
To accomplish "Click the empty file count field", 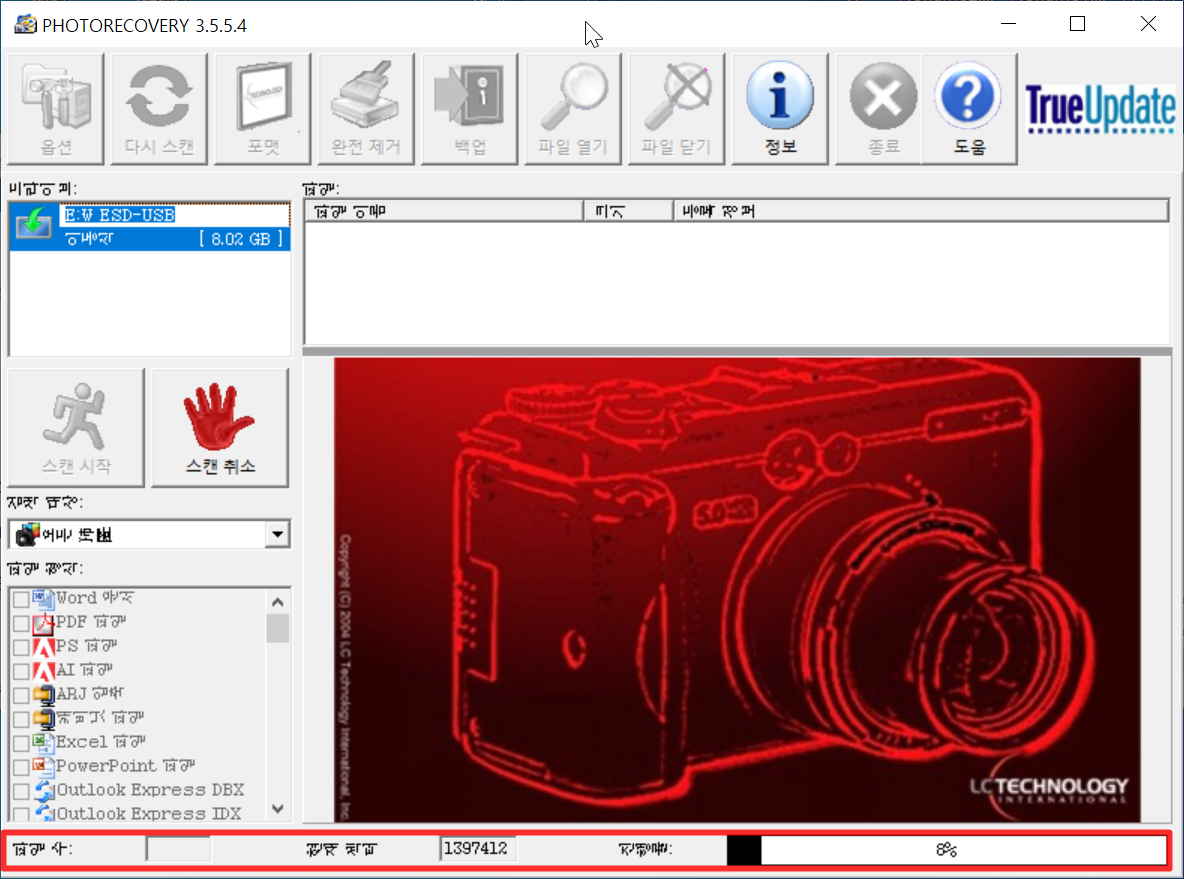I will [x=178, y=849].
